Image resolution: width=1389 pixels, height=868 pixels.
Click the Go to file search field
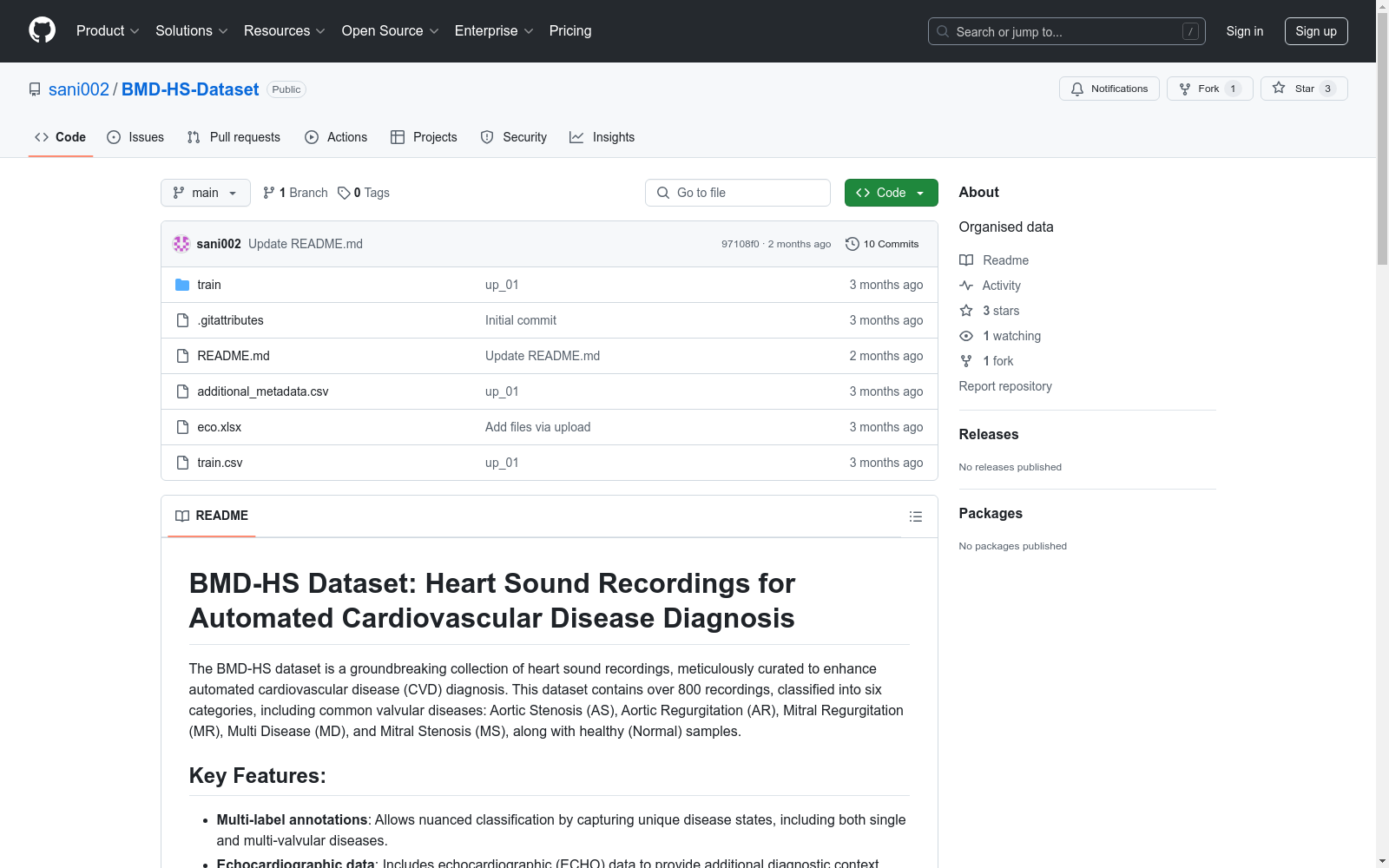pos(738,193)
